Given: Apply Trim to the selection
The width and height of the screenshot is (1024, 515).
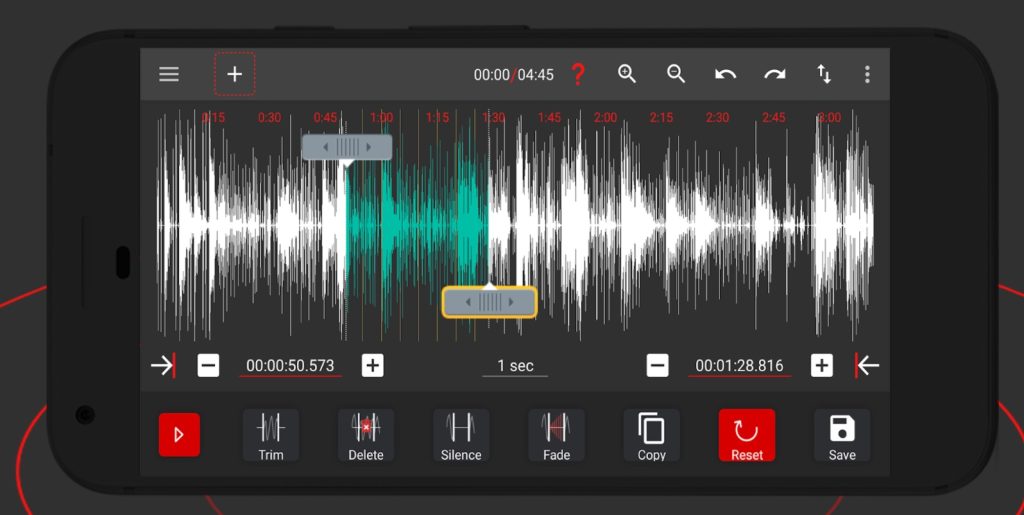Looking at the screenshot, I should (270, 435).
